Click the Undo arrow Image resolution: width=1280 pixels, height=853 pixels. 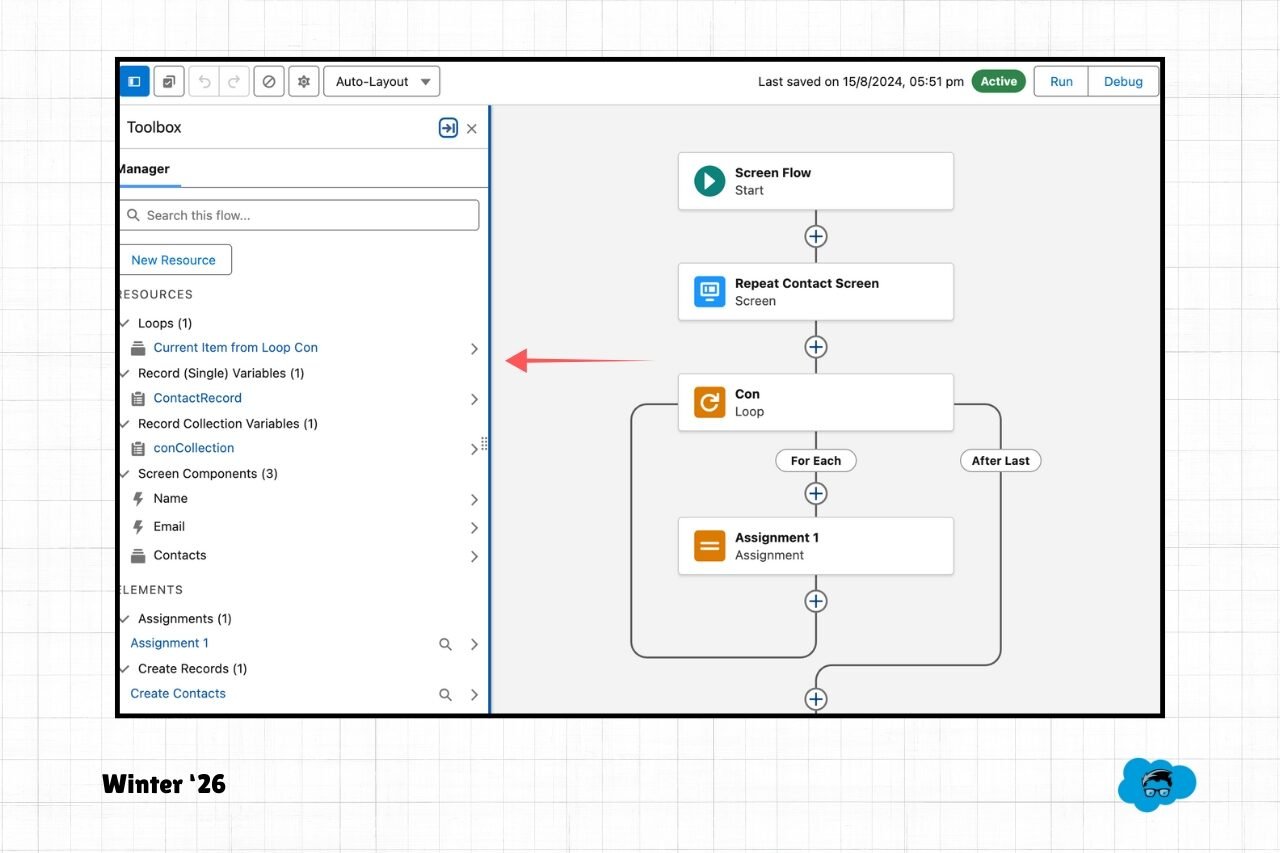pos(205,81)
